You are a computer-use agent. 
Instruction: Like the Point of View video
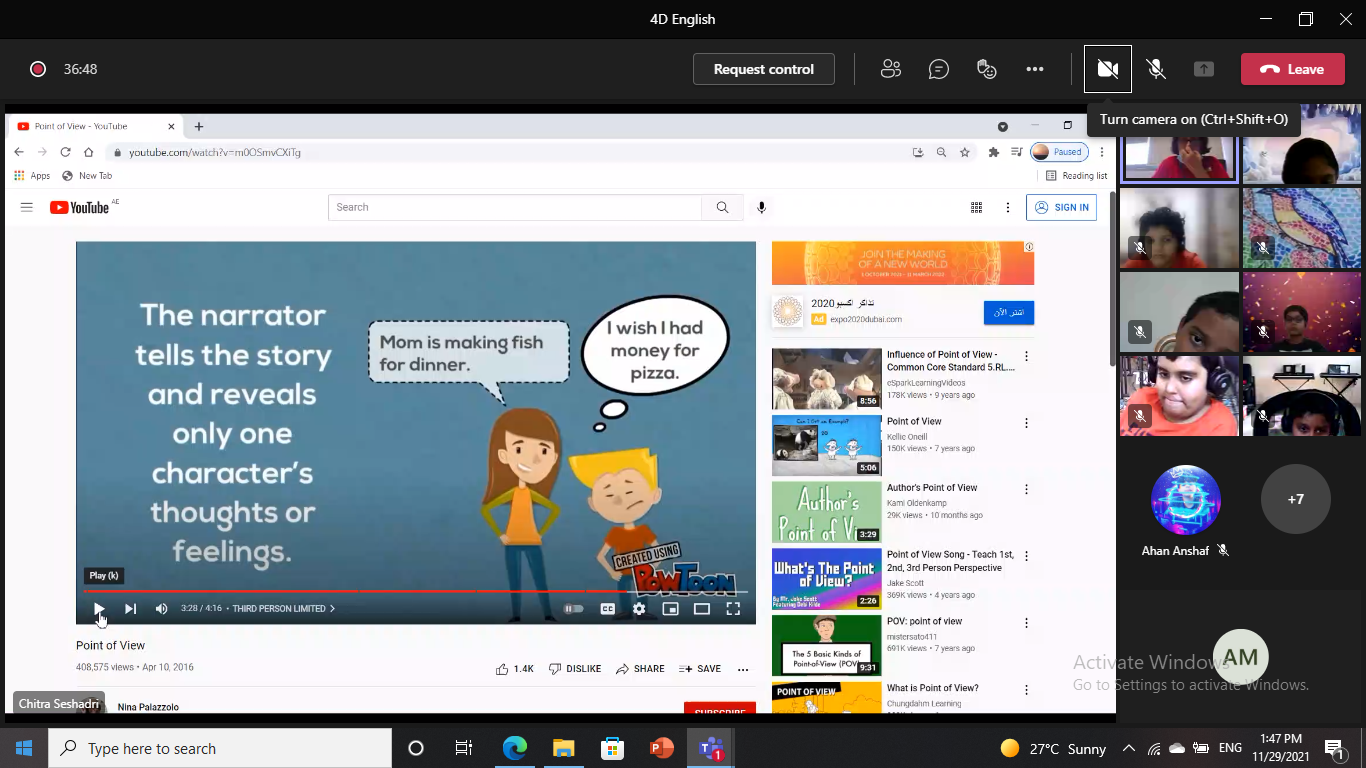[515, 669]
